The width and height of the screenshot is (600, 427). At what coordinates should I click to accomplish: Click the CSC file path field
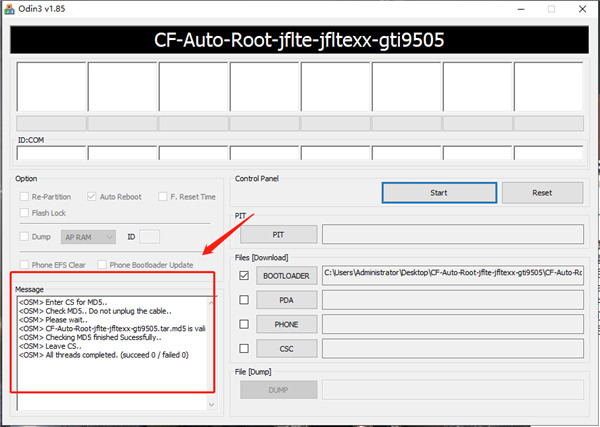(453, 349)
